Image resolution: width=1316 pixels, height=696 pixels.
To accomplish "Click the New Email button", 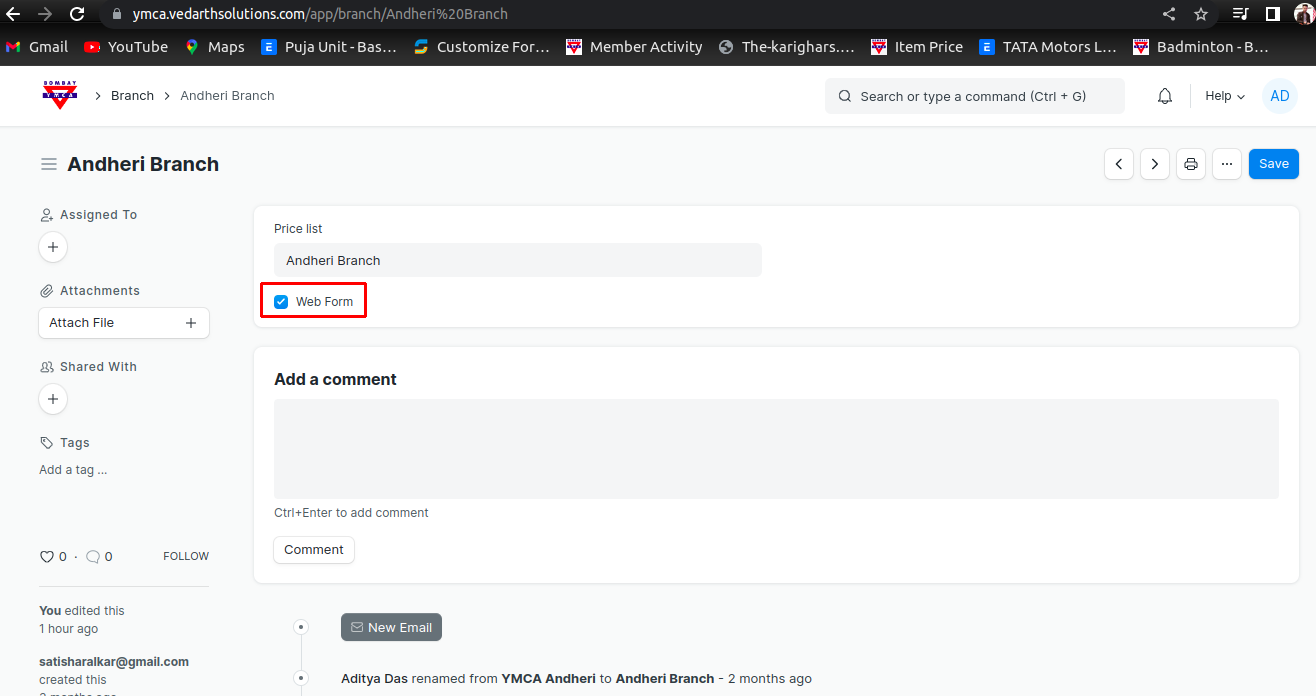I will 391,627.
